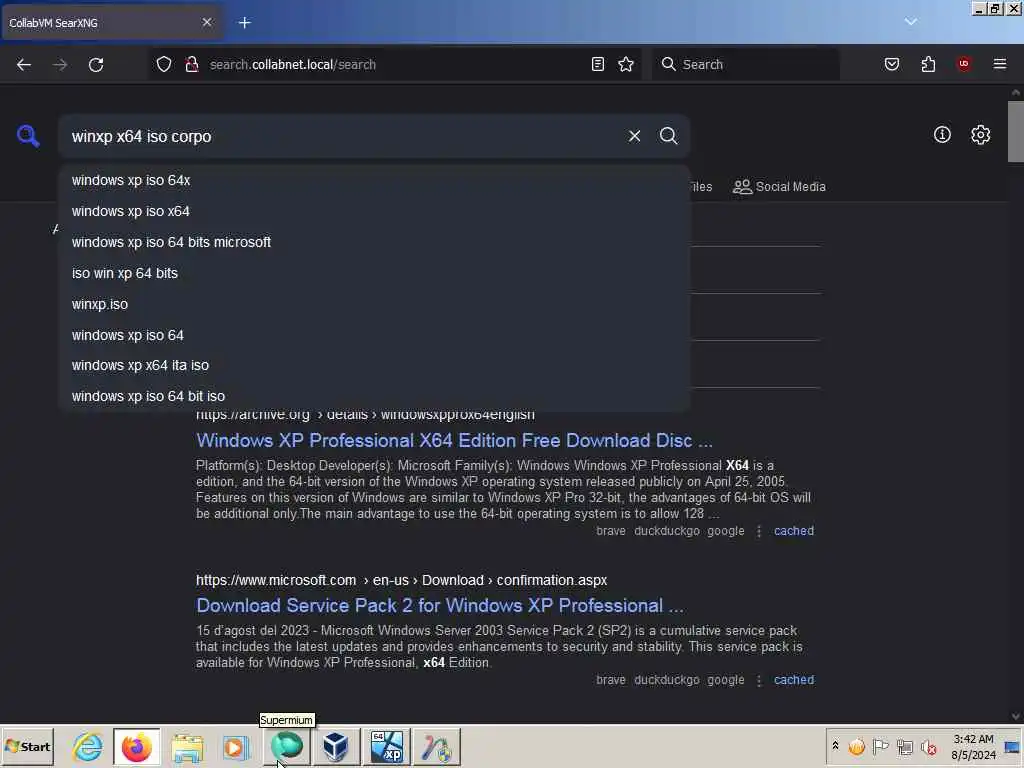The height and width of the screenshot is (768, 1024).
Task: Expand the list all tabs chevron
Action: (x=910, y=22)
